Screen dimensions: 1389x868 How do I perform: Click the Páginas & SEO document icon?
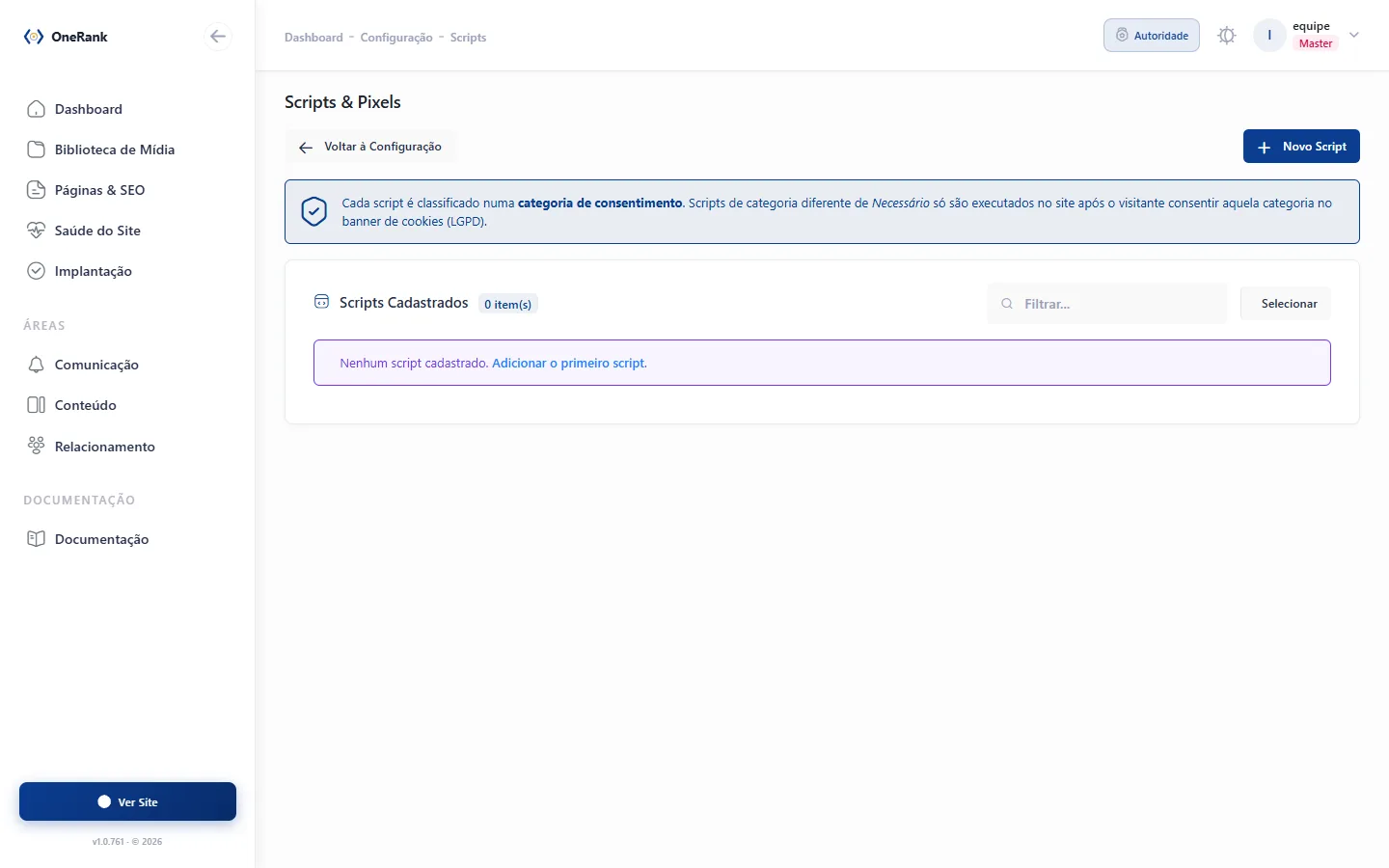tap(36, 190)
